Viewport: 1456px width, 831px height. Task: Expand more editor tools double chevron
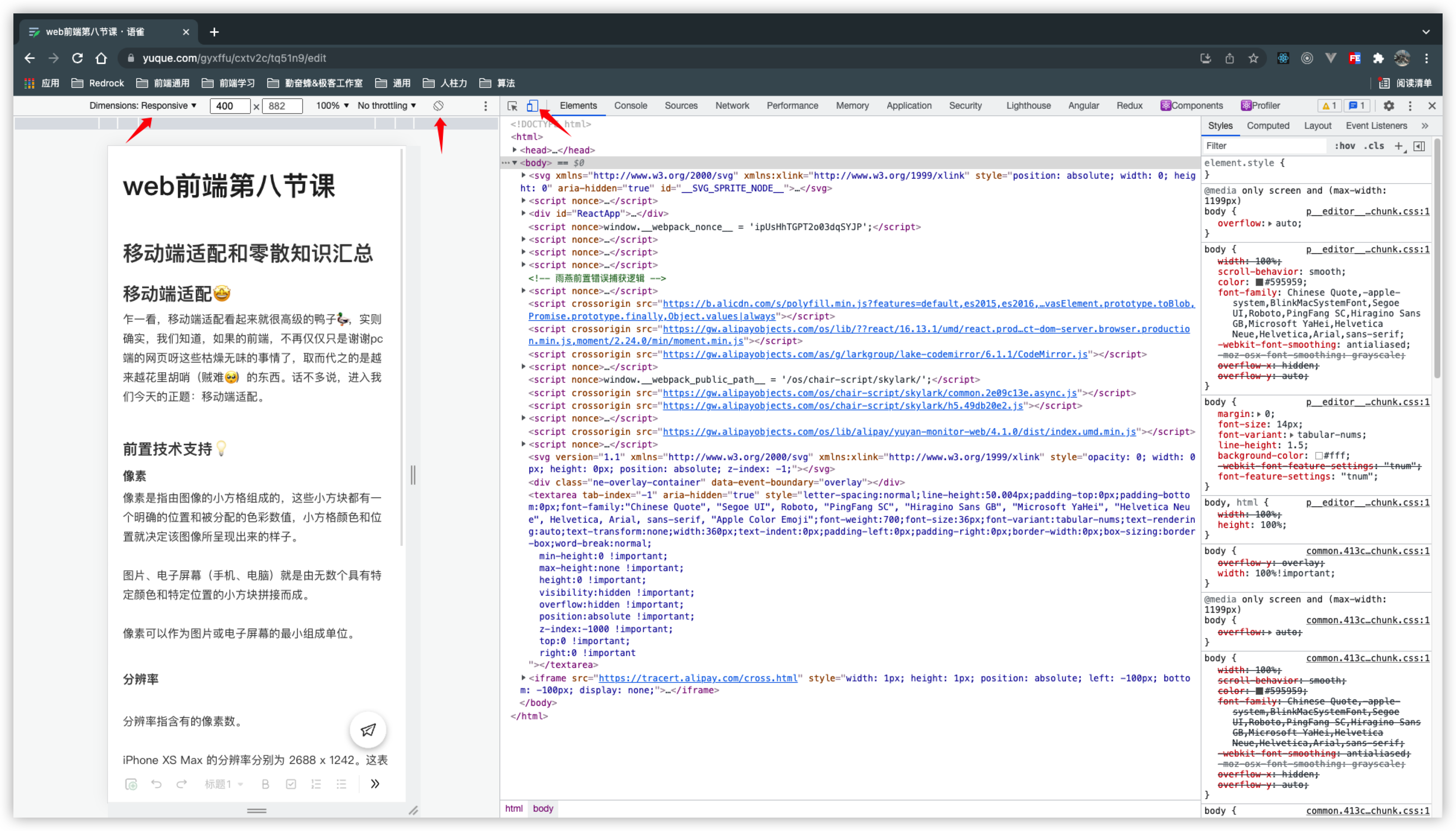pos(375,784)
